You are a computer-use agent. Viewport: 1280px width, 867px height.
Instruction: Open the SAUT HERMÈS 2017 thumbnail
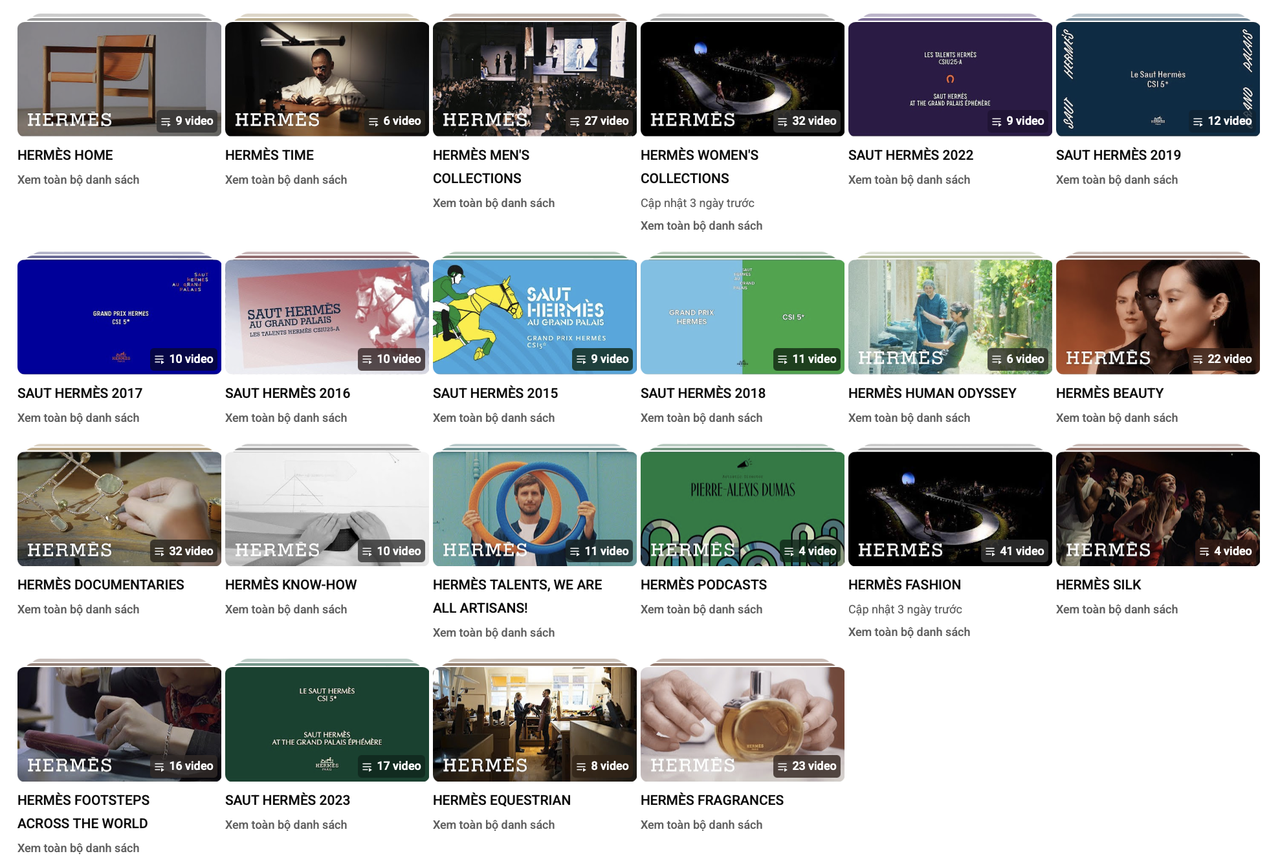[119, 317]
